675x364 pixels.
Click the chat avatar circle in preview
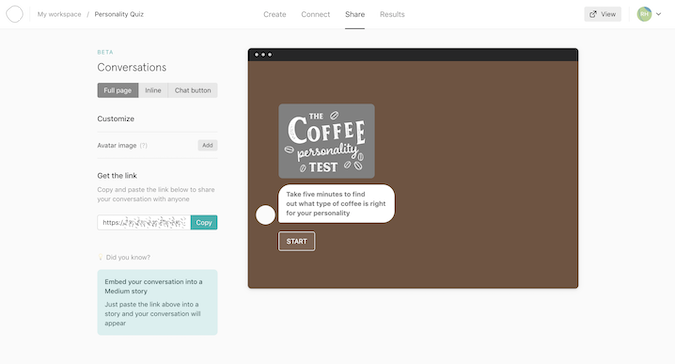[x=265, y=215]
